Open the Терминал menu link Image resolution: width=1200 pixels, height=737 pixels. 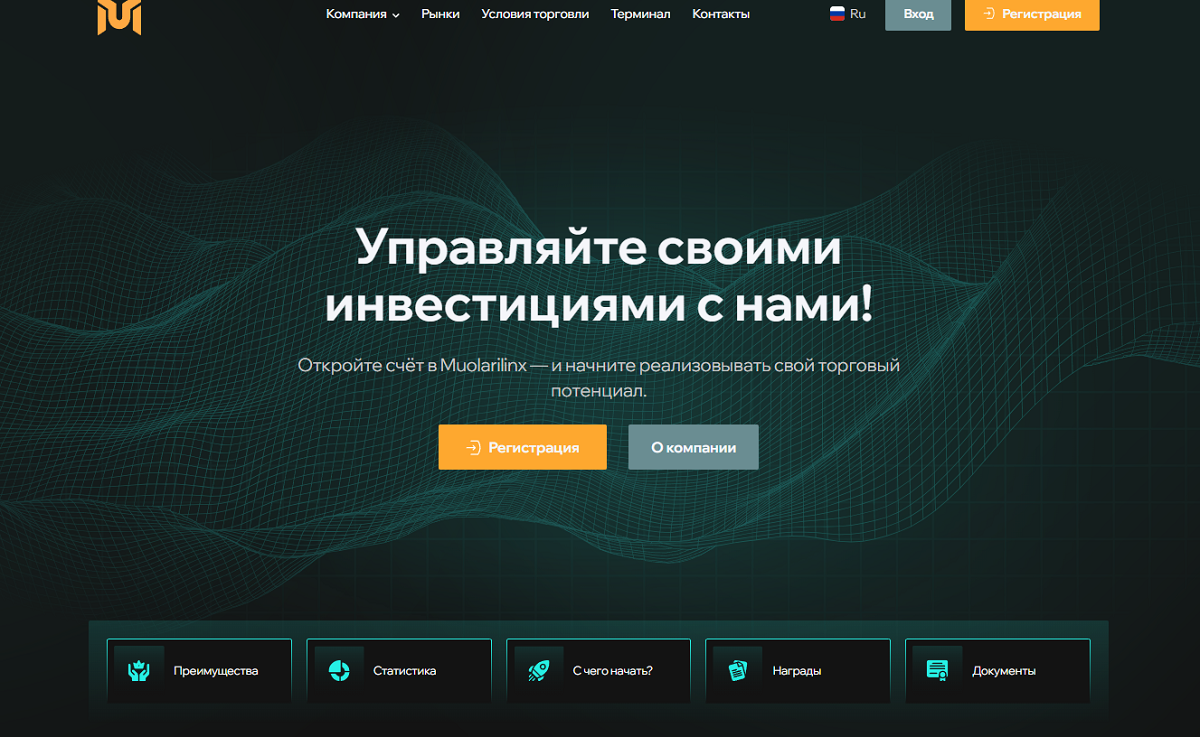[x=640, y=14]
